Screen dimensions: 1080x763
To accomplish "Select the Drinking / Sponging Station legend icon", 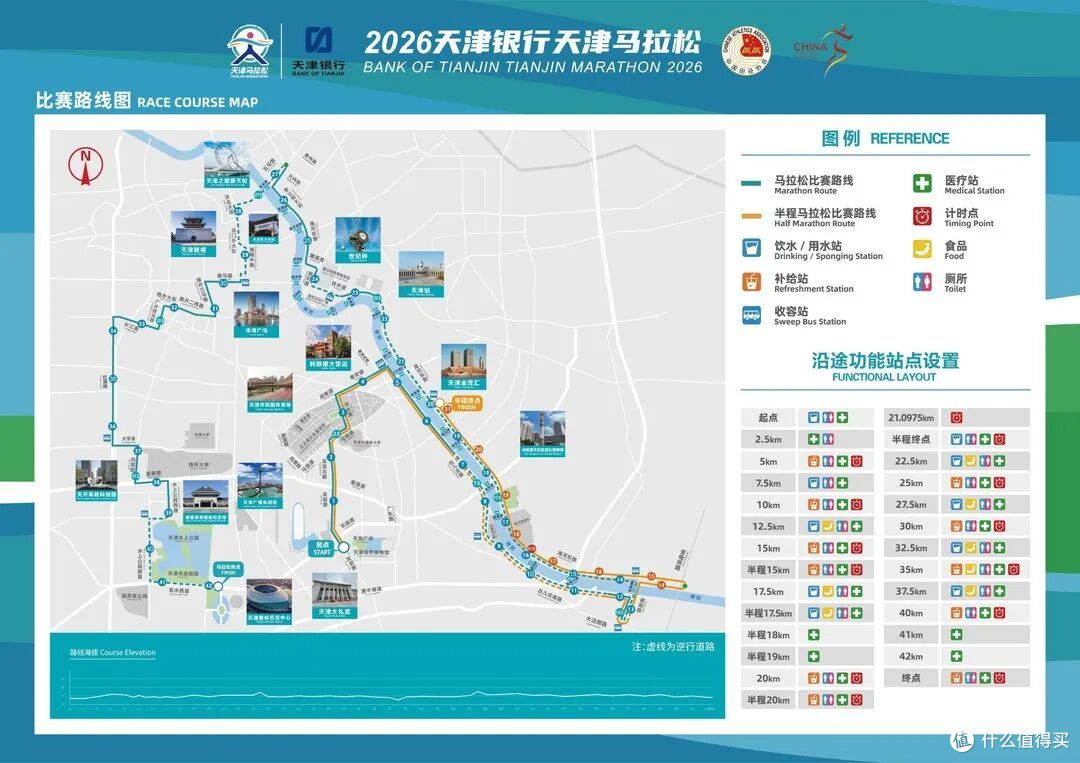I will [x=751, y=249].
